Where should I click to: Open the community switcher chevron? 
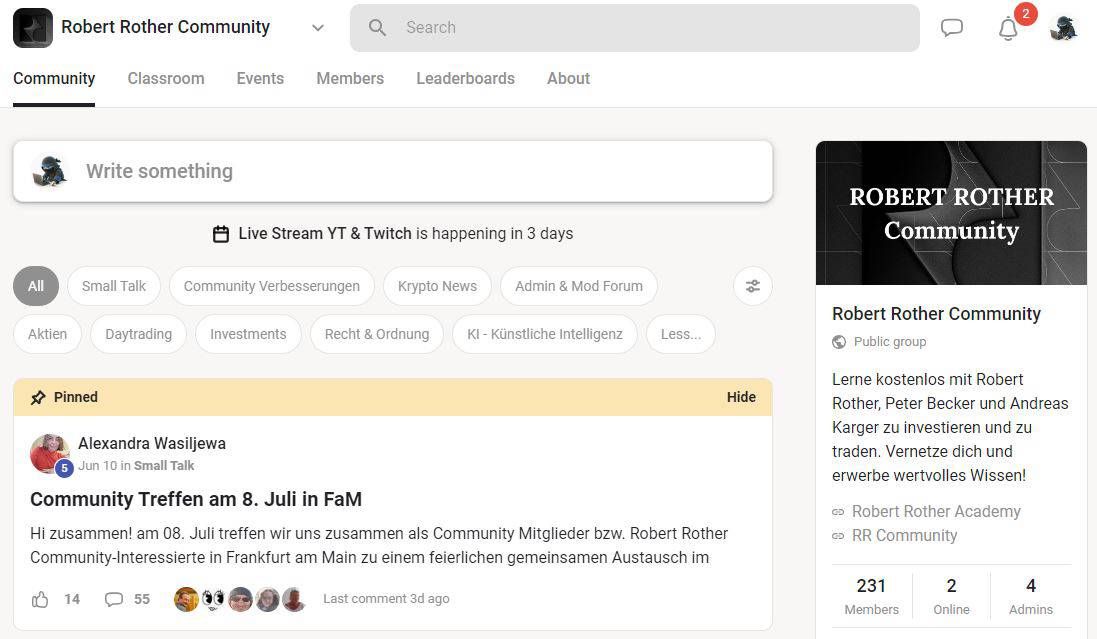pos(317,28)
